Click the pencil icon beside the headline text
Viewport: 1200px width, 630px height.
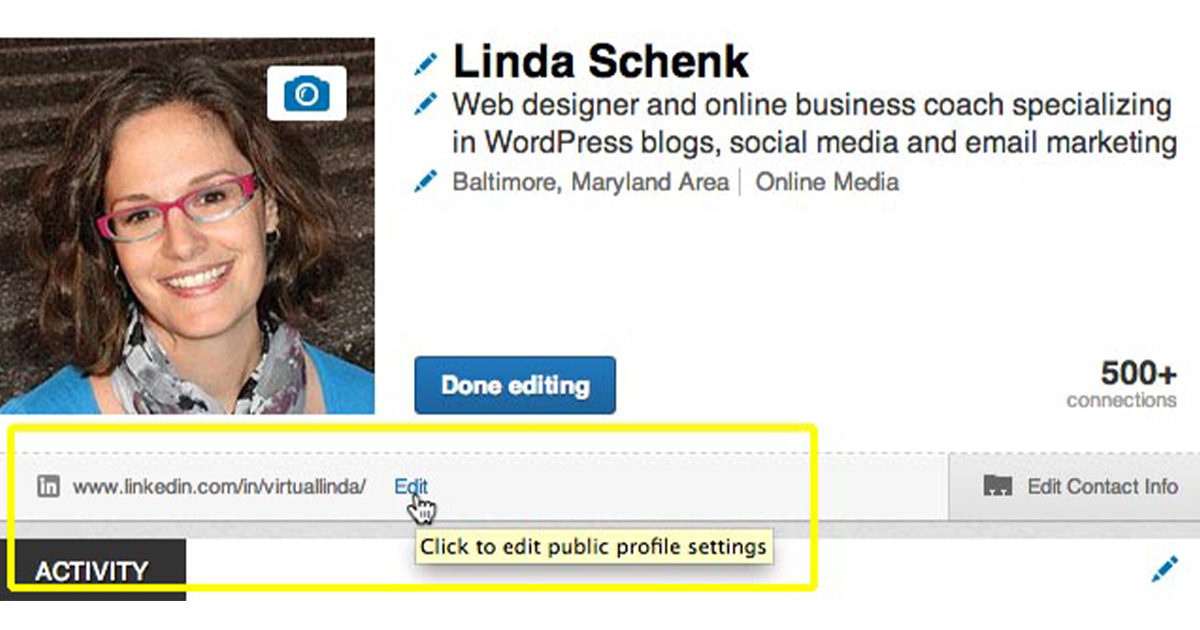[426, 103]
